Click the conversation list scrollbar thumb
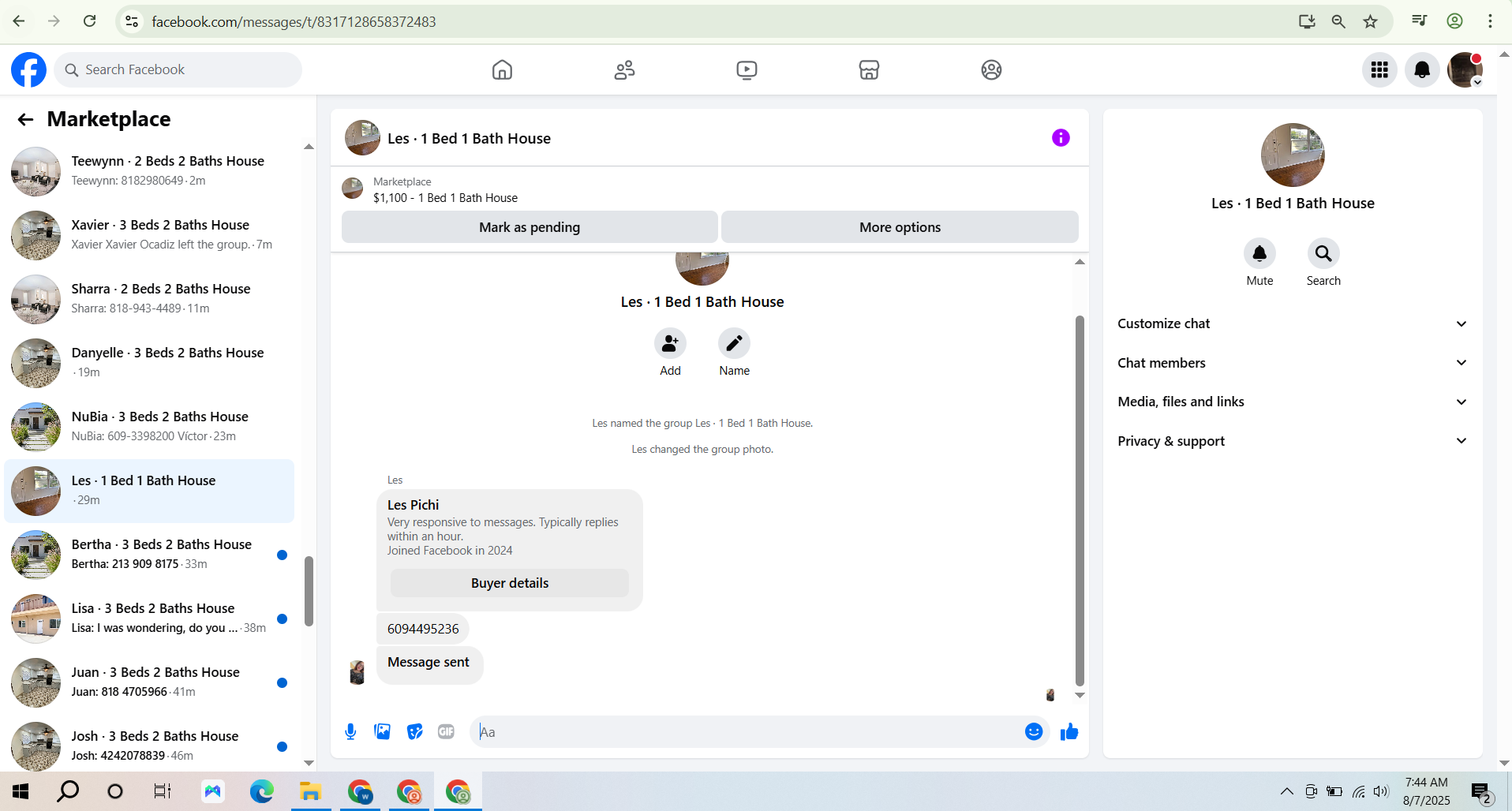 pyautogui.click(x=309, y=592)
